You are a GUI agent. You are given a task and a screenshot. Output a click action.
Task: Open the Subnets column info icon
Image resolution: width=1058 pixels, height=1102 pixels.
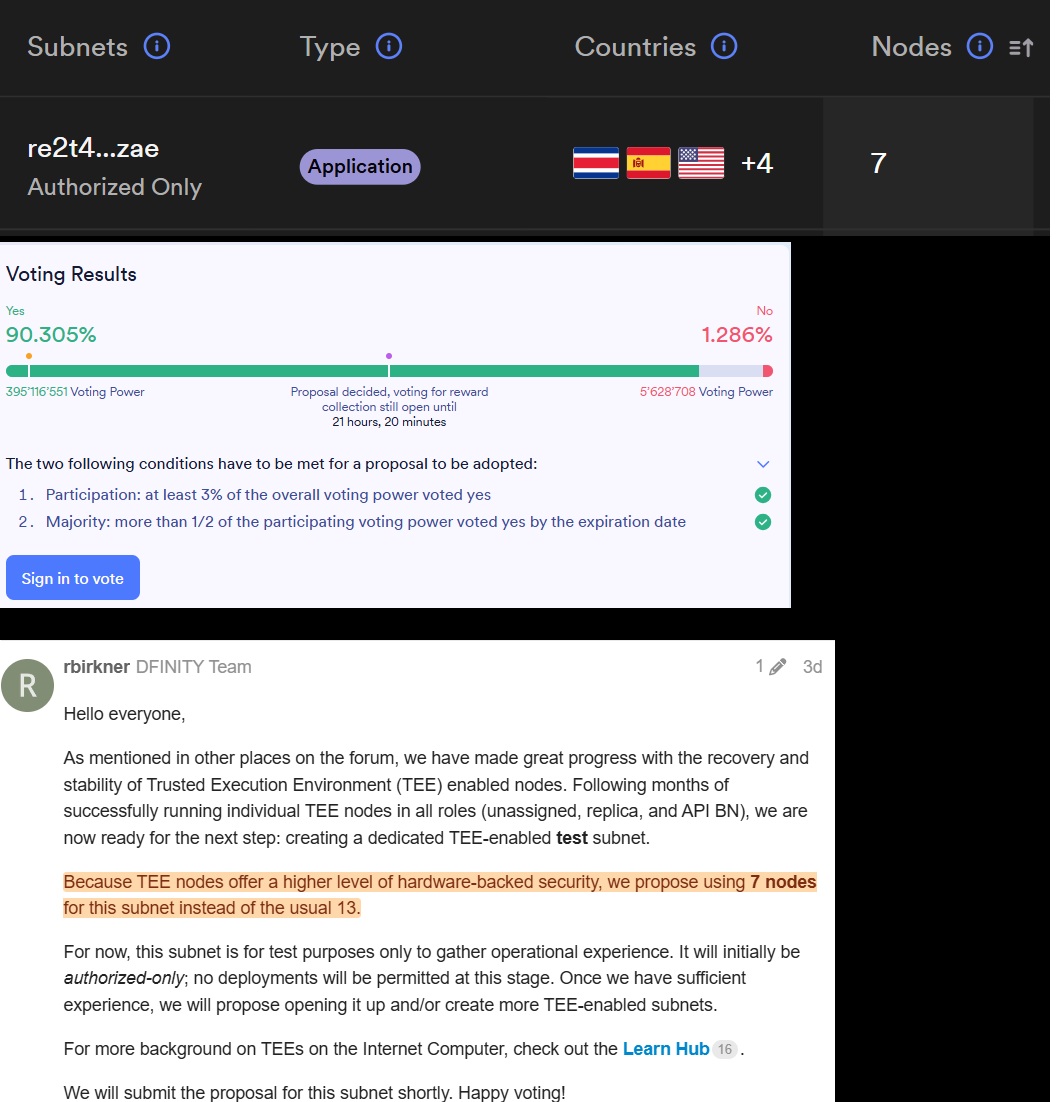point(157,46)
